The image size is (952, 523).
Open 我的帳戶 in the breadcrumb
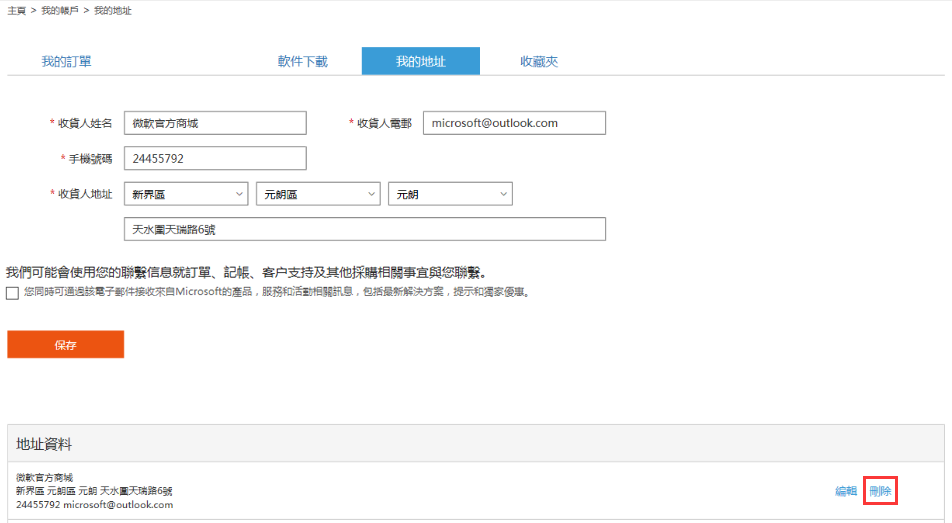click(x=61, y=10)
